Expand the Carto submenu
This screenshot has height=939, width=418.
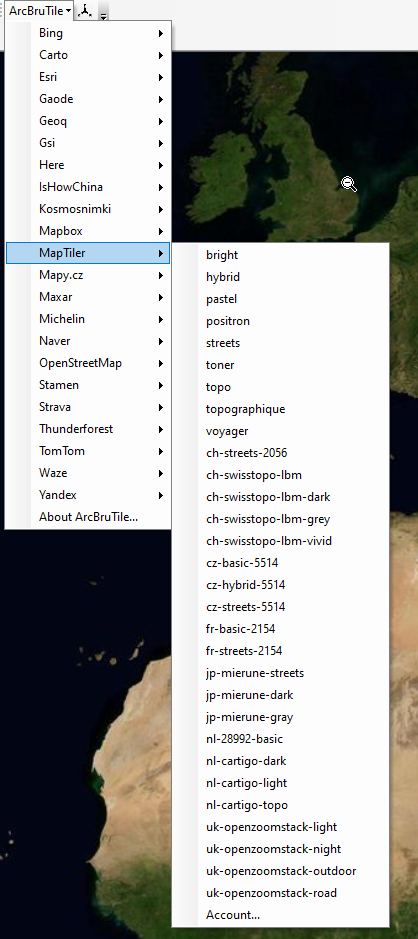pyautogui.click(x=88, y=55)
